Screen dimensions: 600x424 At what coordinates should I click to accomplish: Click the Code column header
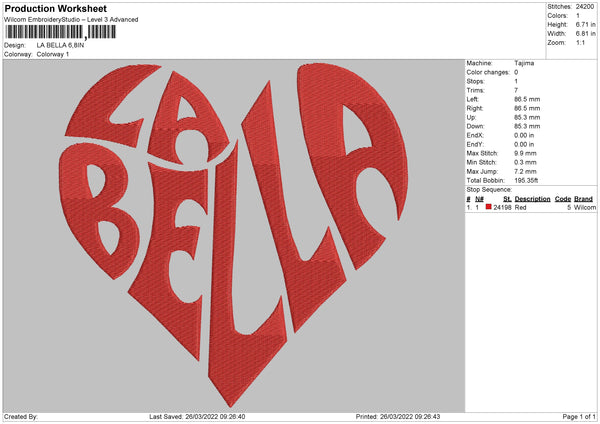[x=562, y=199]
